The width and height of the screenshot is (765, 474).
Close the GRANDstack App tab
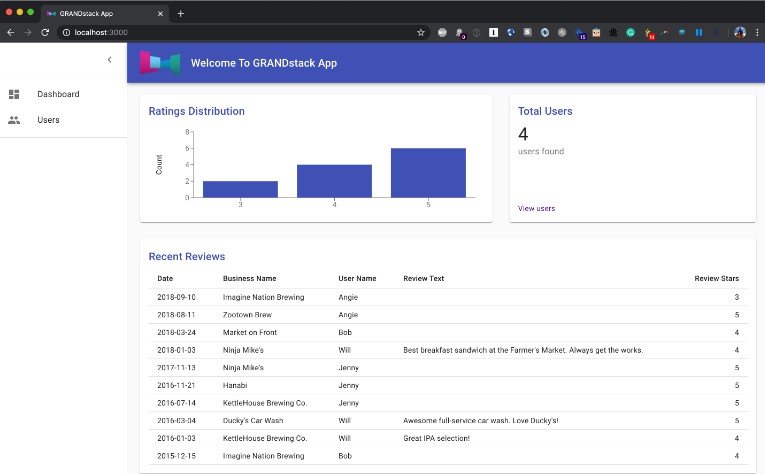coord(162,13)
